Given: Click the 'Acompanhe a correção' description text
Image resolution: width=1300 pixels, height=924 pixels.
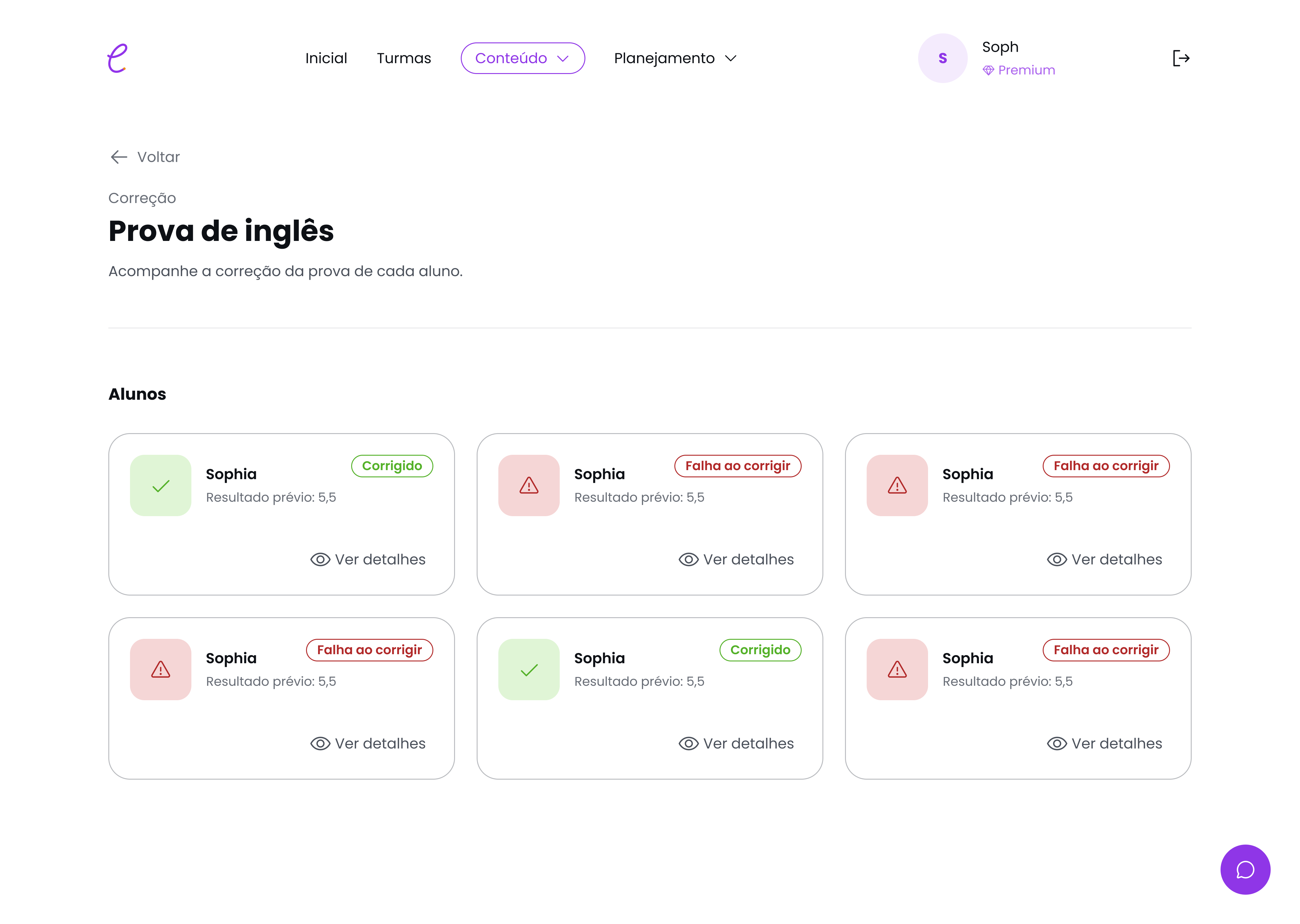Looking at the screenshot, I should coord(286,271).
